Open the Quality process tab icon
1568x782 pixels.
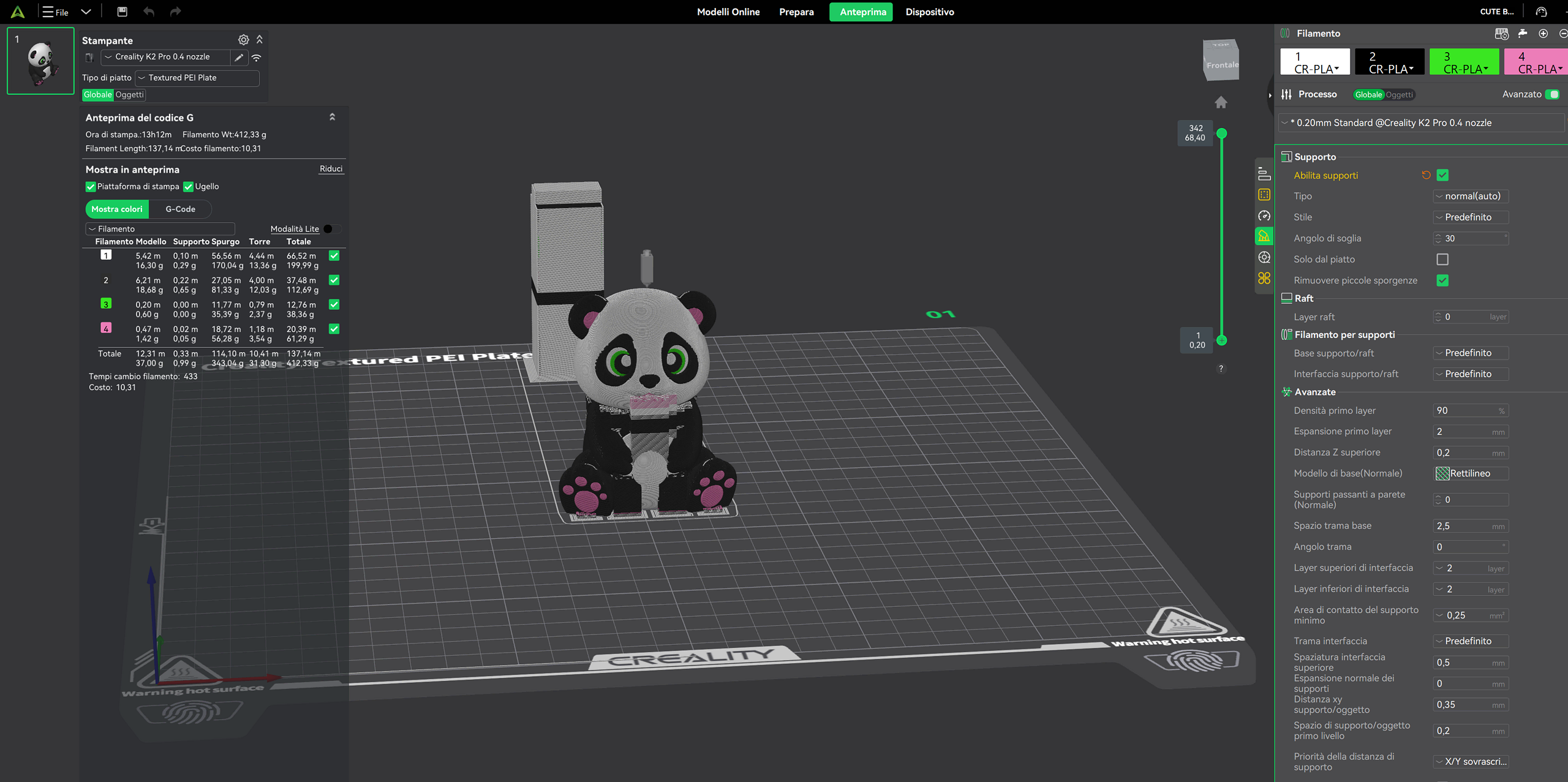1264,174
